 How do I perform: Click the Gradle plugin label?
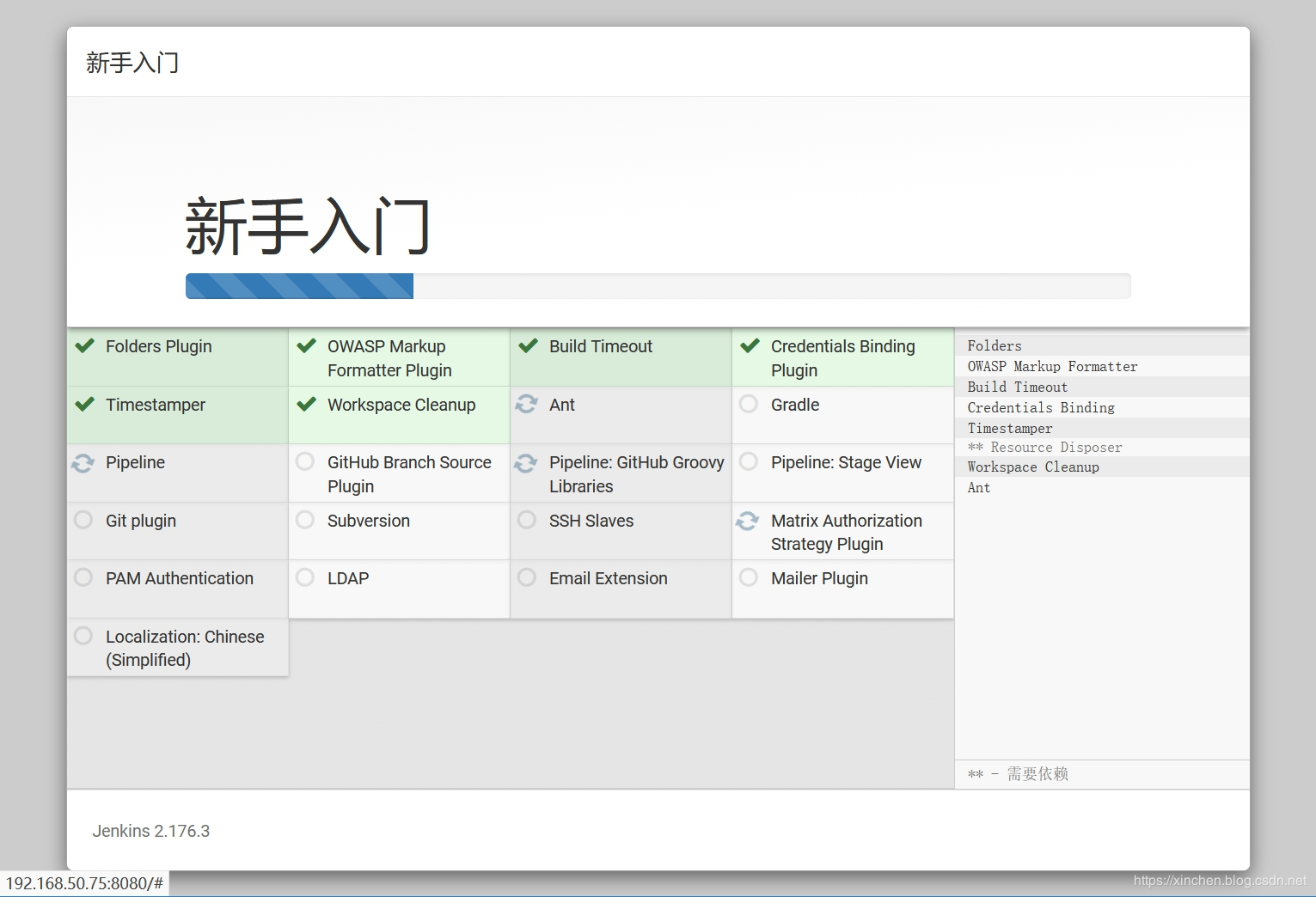tap(795, 405)
